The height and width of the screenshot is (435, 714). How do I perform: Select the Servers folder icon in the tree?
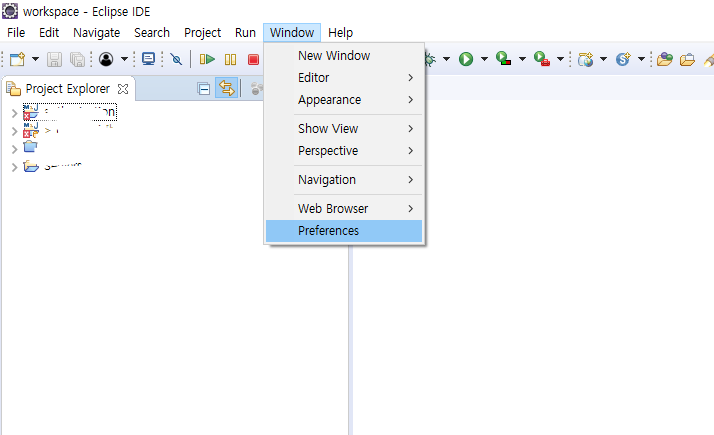31,166
